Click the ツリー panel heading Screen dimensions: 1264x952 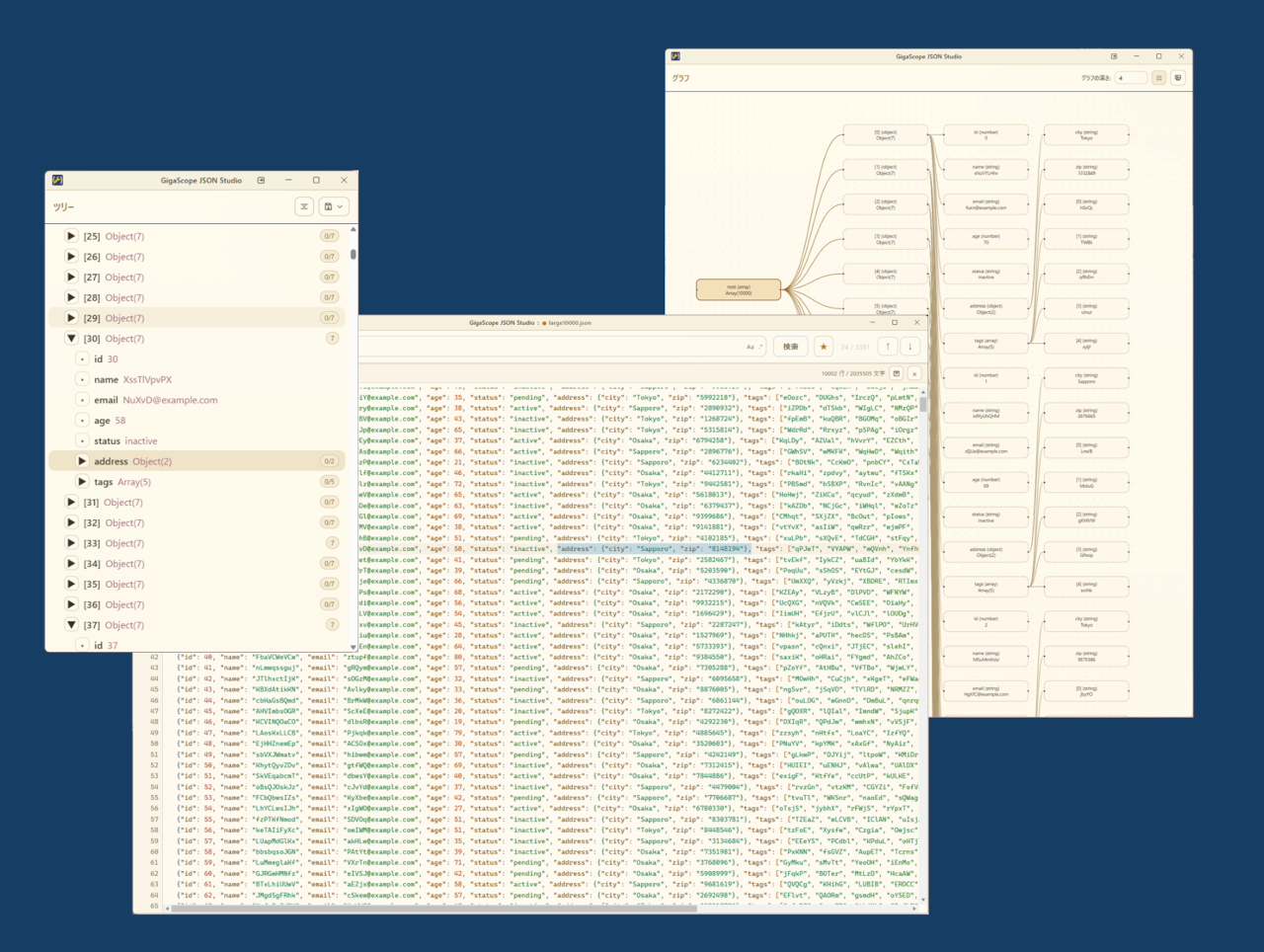tap(63, 206)
